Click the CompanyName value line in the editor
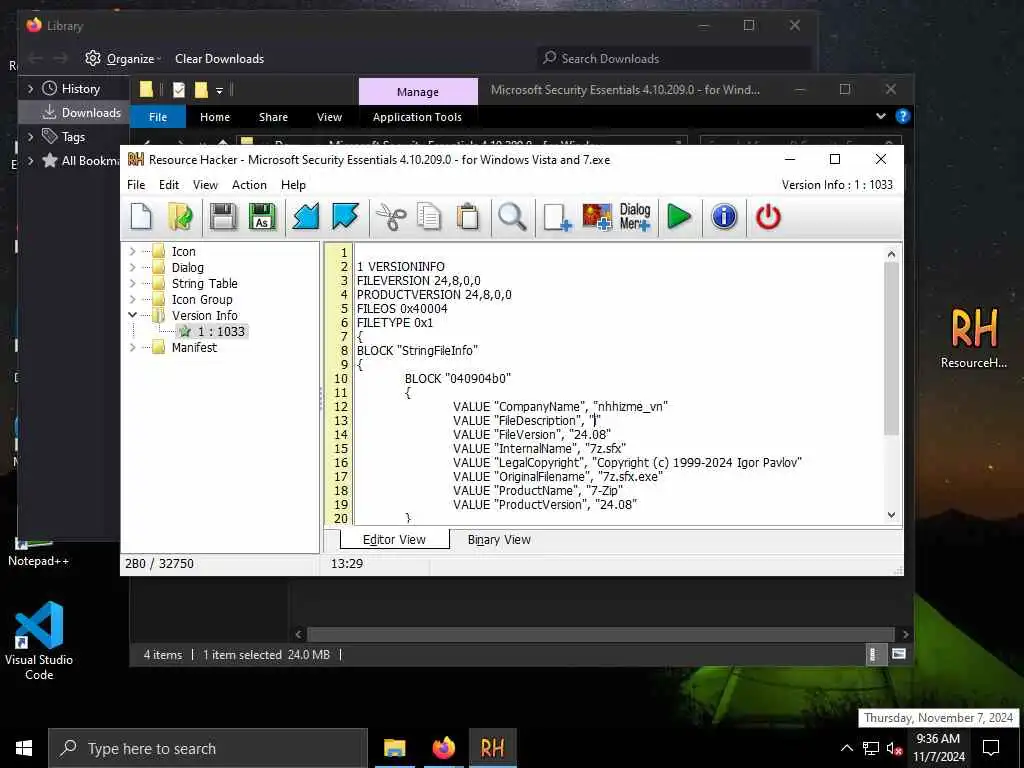The height and width of the screenshot is (768, 1024). [x=560, y=406]
